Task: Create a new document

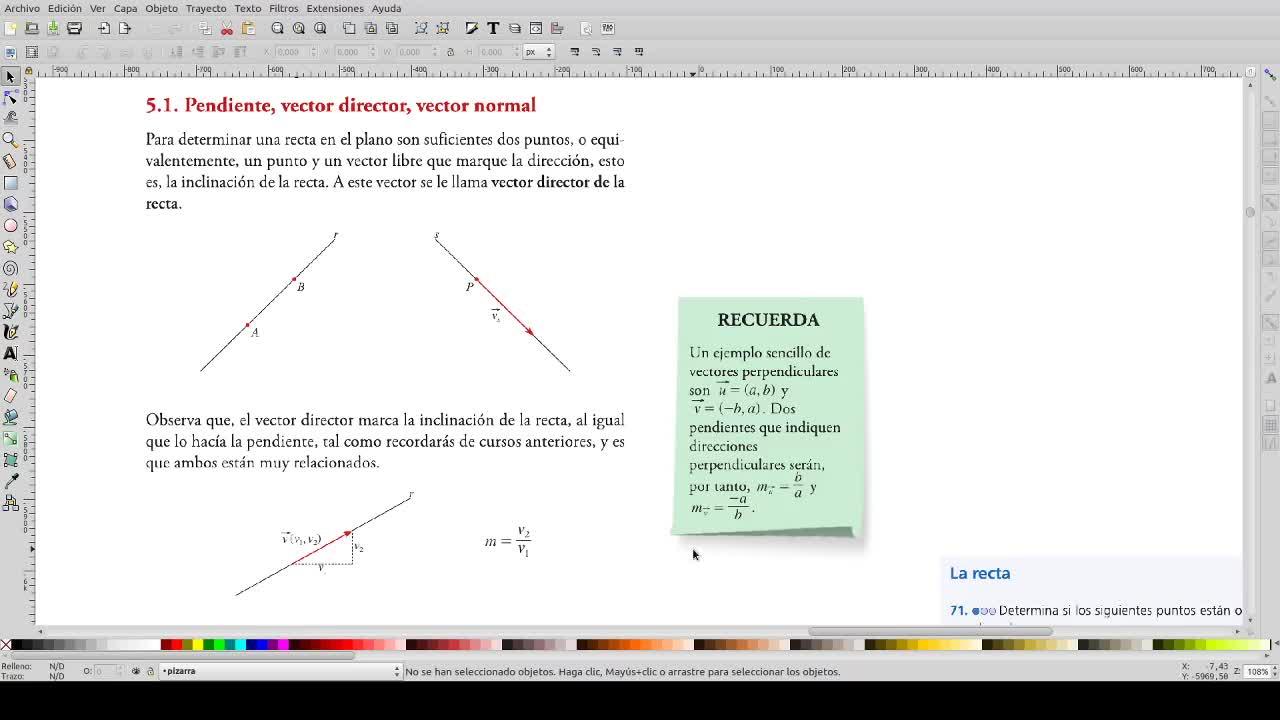Action: coord(11,28)
